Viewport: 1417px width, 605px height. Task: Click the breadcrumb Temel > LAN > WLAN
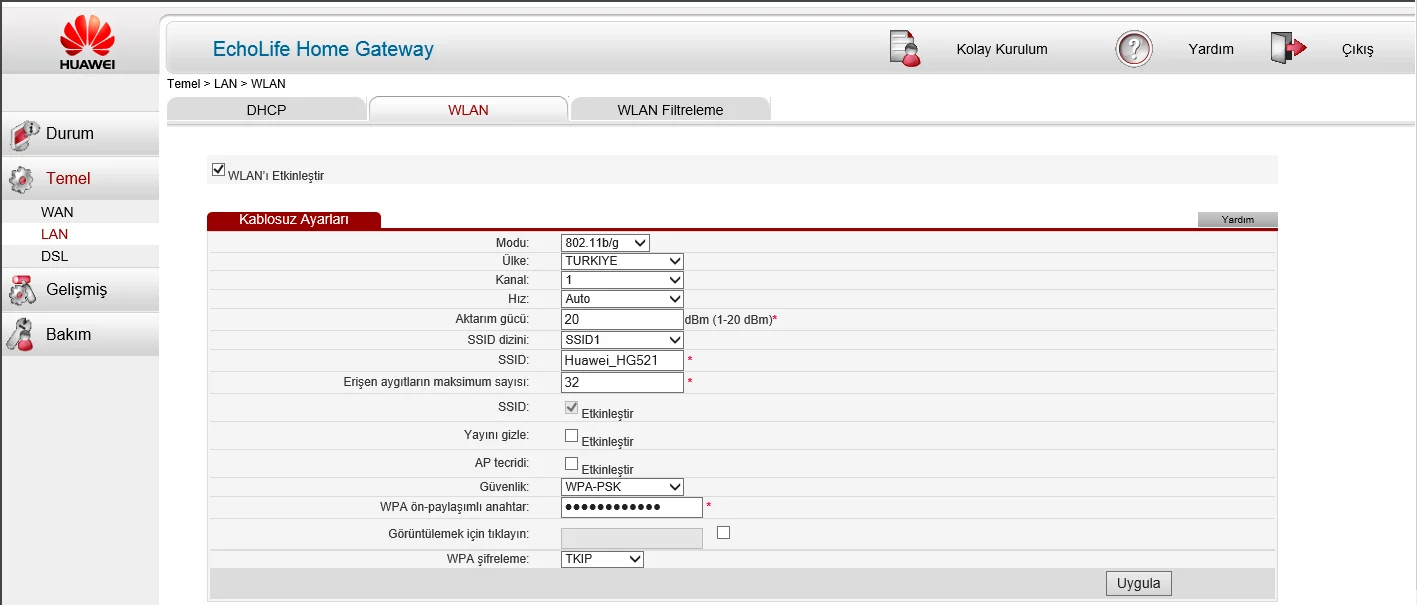pos(226,84)
